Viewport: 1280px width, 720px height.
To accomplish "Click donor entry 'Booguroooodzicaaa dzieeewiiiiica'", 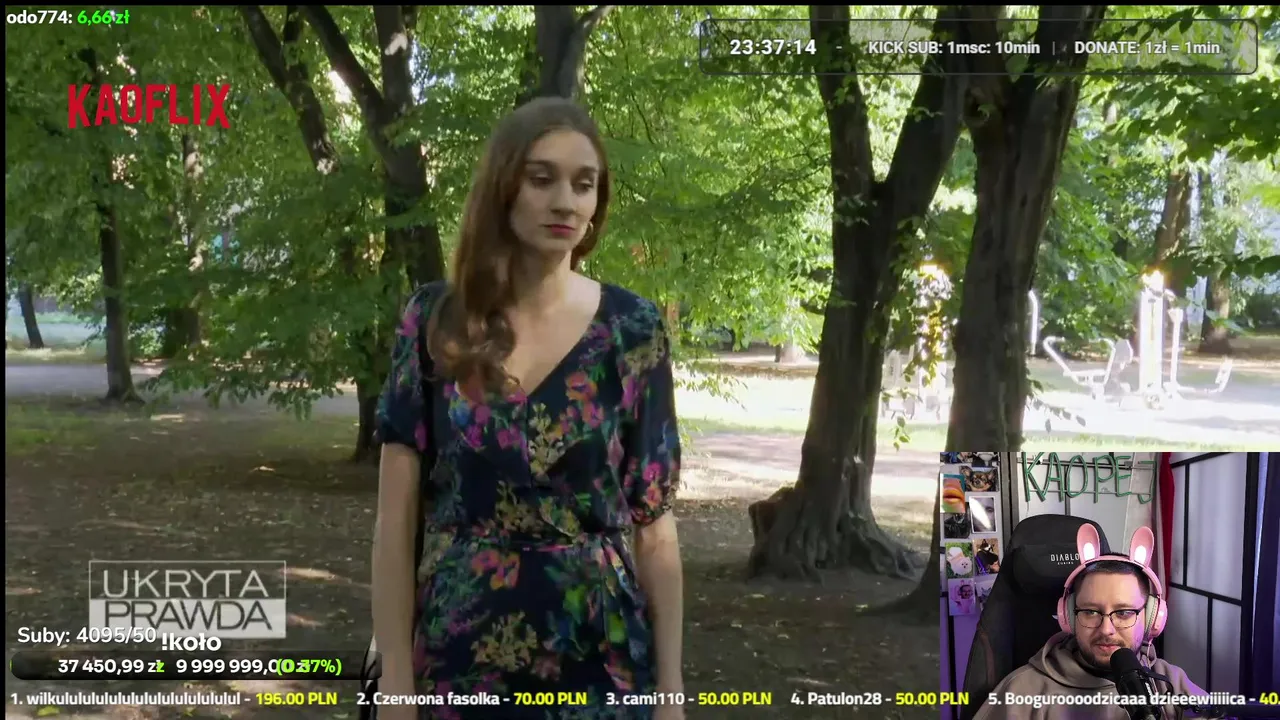I will pos(1133,699).
